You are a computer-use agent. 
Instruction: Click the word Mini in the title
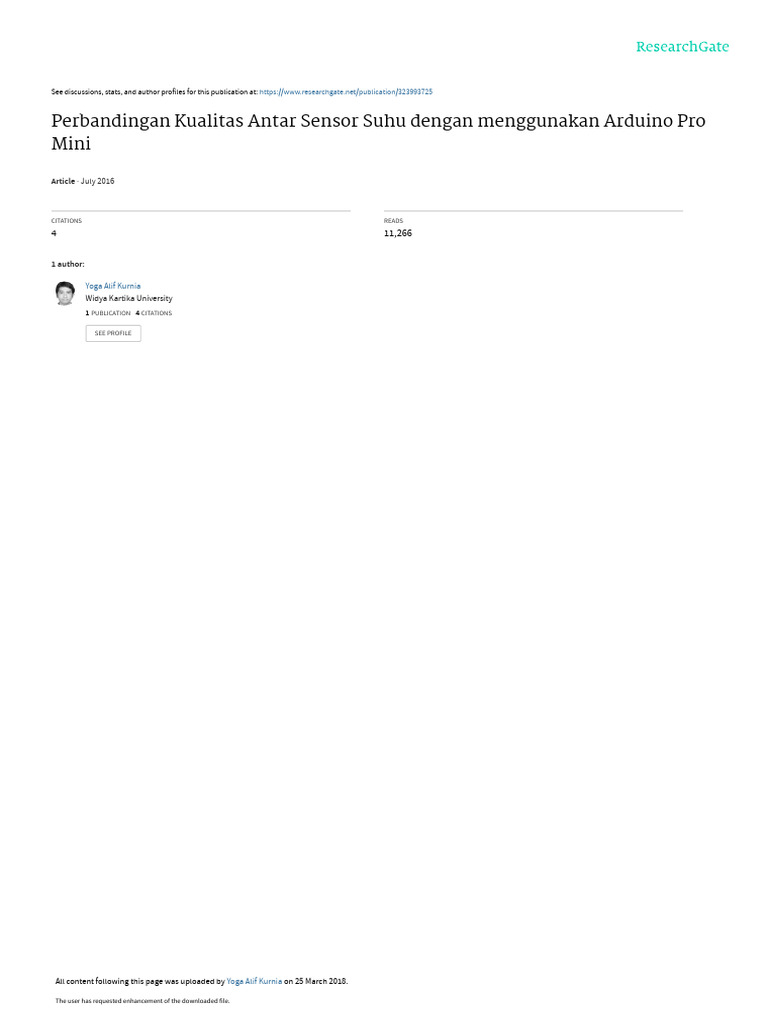(x=71, y=144)
